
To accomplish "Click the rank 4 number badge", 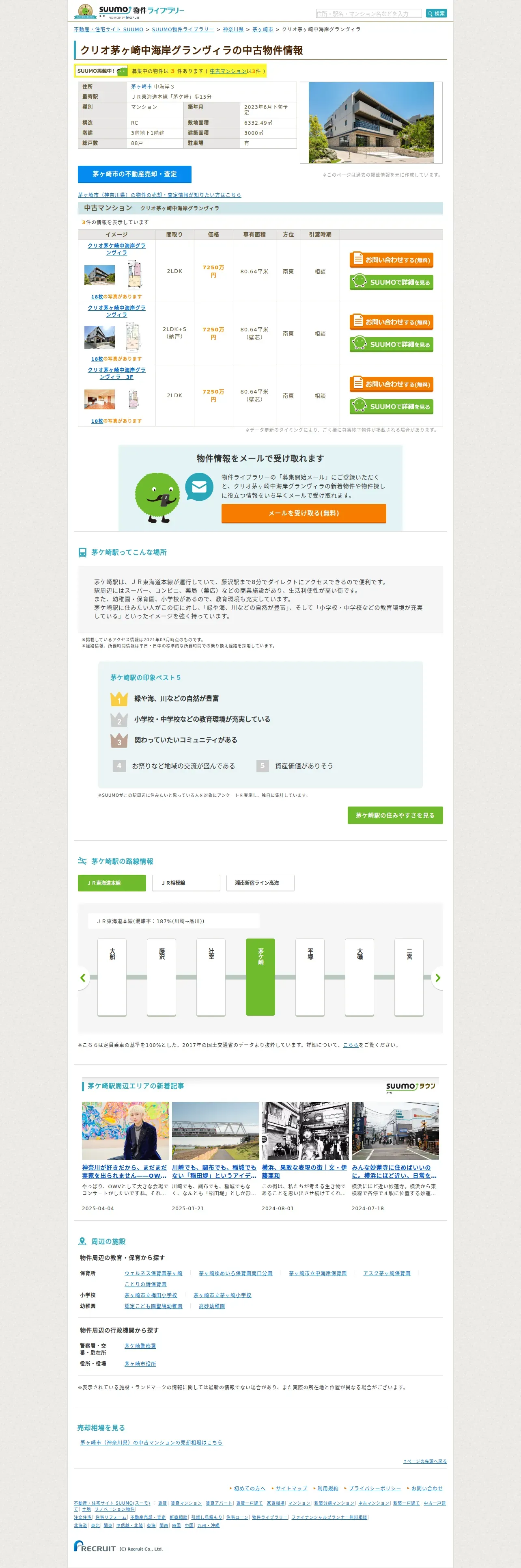I will click(x=119, y=766).
